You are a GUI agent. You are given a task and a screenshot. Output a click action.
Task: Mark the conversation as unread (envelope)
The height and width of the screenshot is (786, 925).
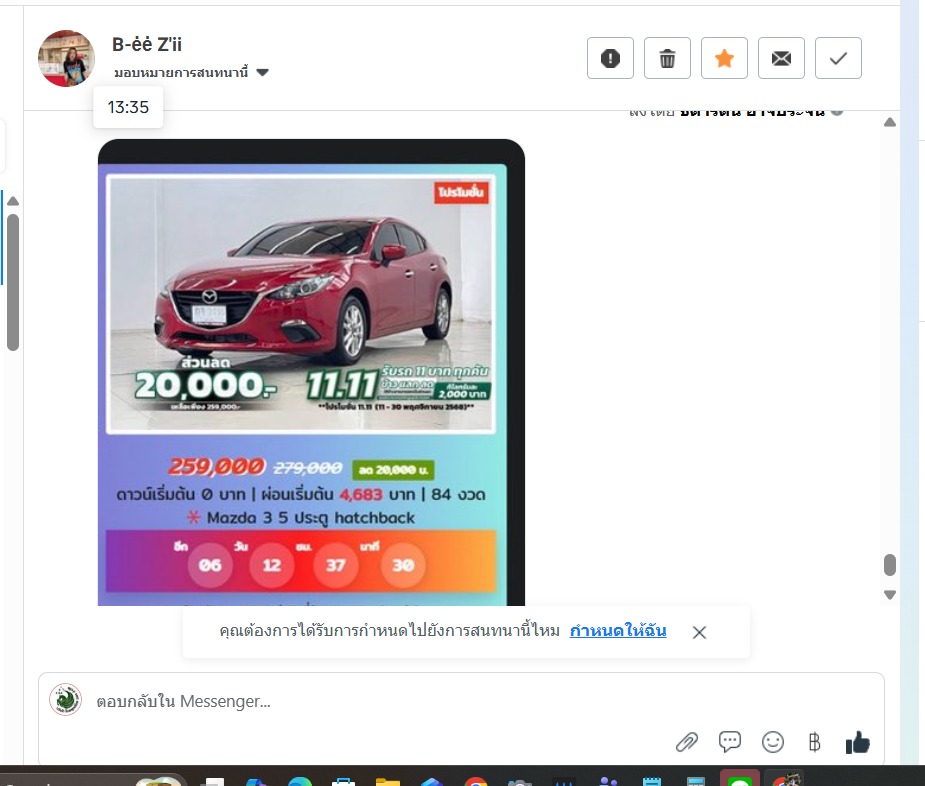coord(781,58)
